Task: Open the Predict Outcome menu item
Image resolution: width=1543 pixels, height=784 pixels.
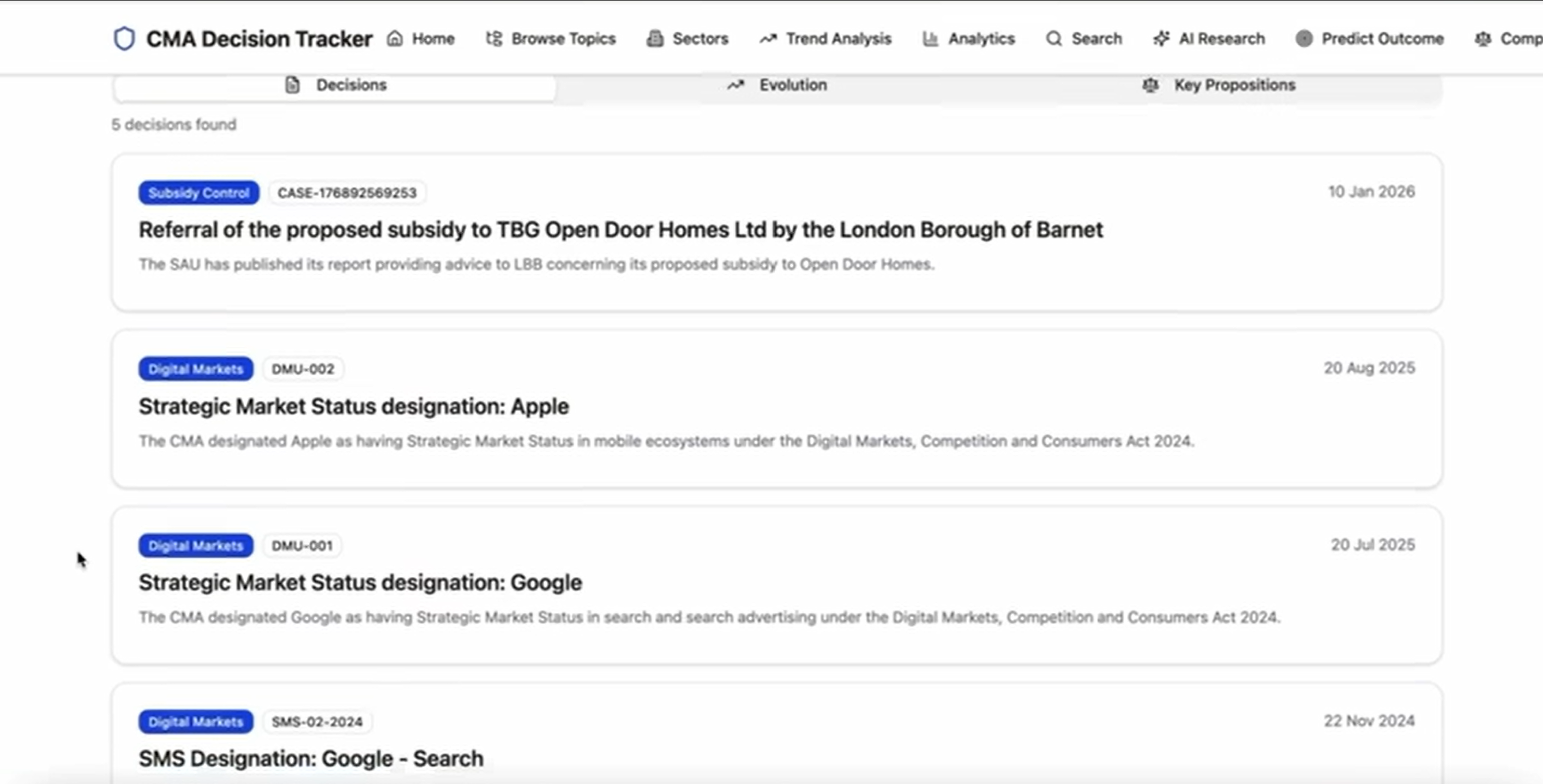Action: [x=1382, y=39]
